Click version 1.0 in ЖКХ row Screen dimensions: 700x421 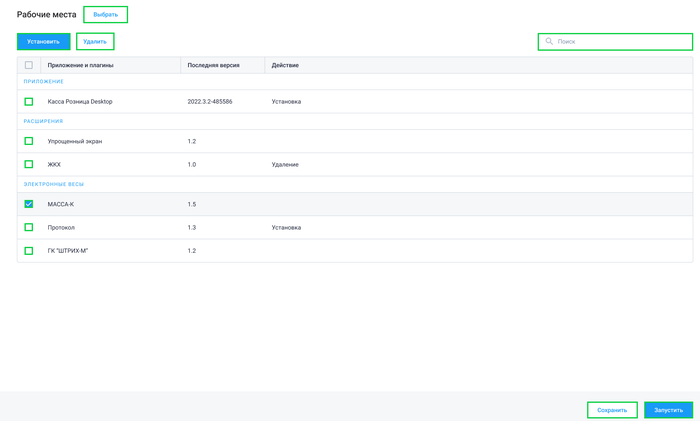click(x=192, y=164)
